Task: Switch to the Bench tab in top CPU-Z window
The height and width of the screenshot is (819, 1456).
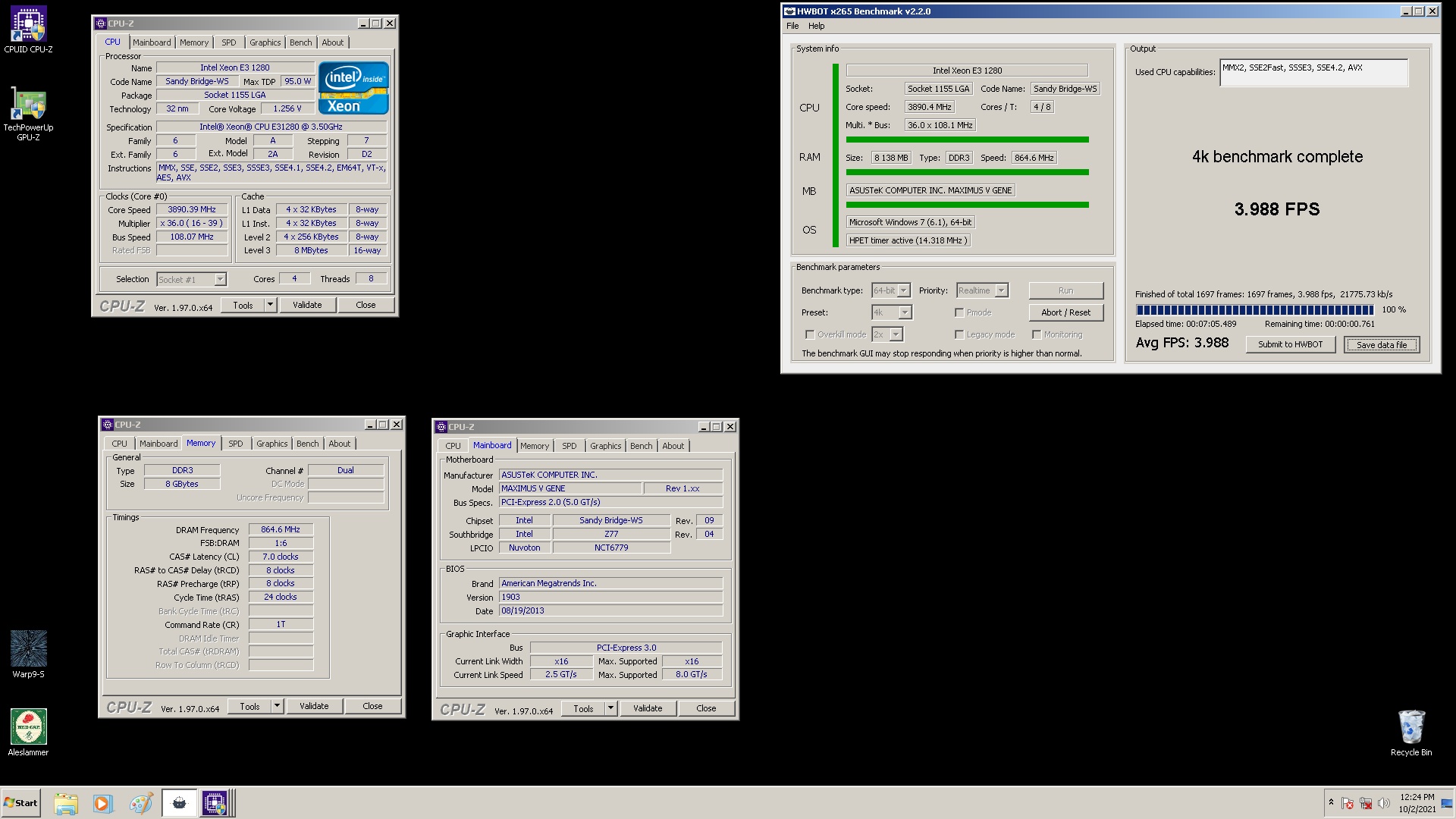Action: point(300,42)
